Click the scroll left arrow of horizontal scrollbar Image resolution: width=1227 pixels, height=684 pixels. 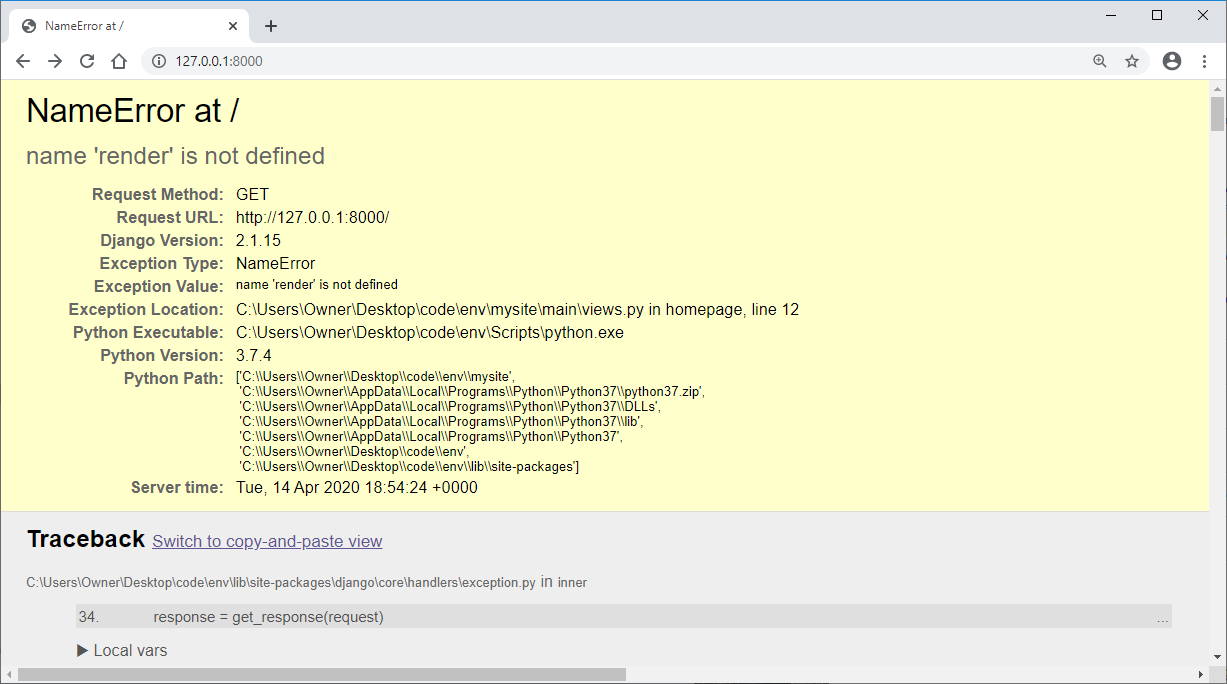(8, 675)
